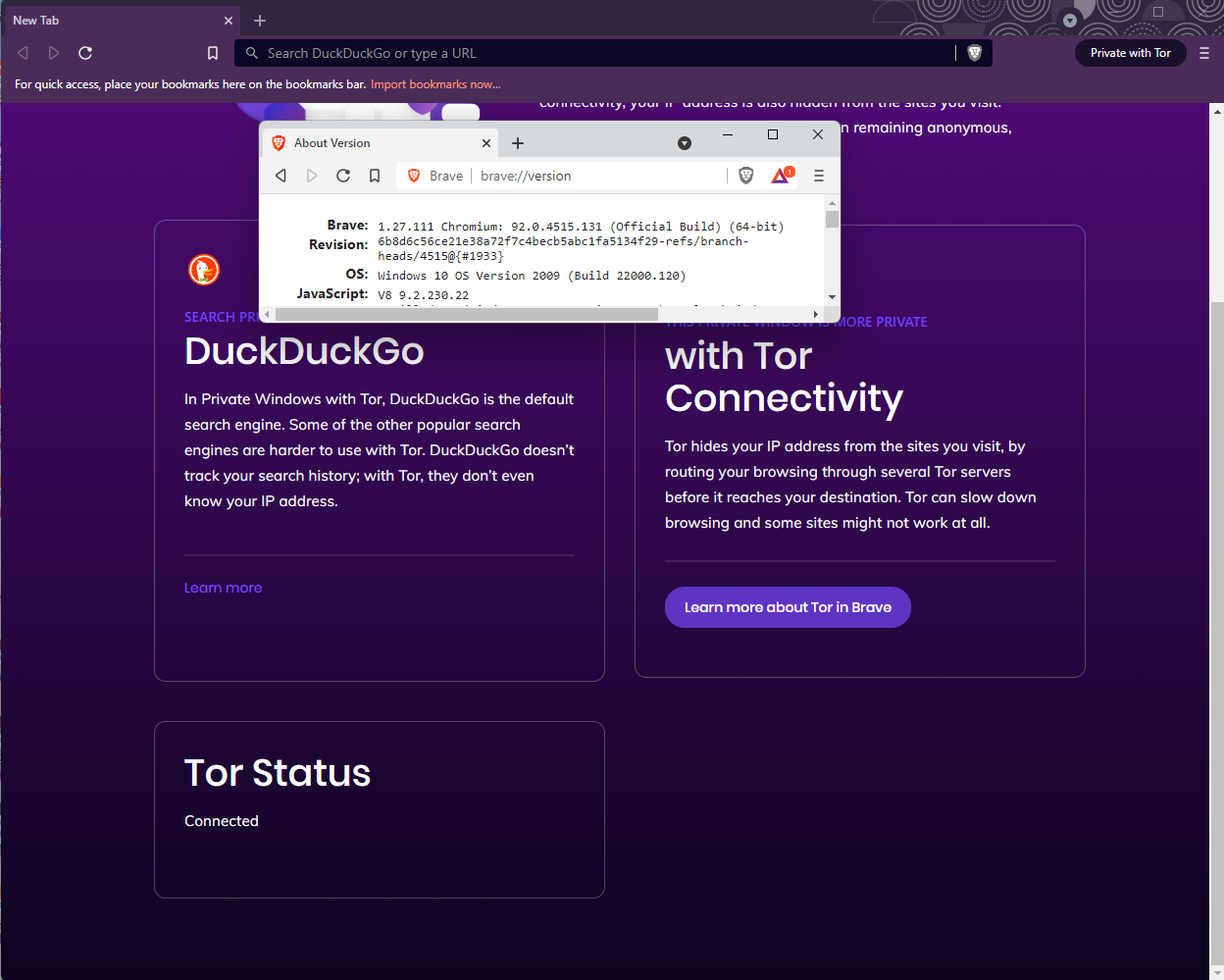This screenshot has height=980, width=1224.
Task: Click the back arrow in the About Version window
Action: 281,176
